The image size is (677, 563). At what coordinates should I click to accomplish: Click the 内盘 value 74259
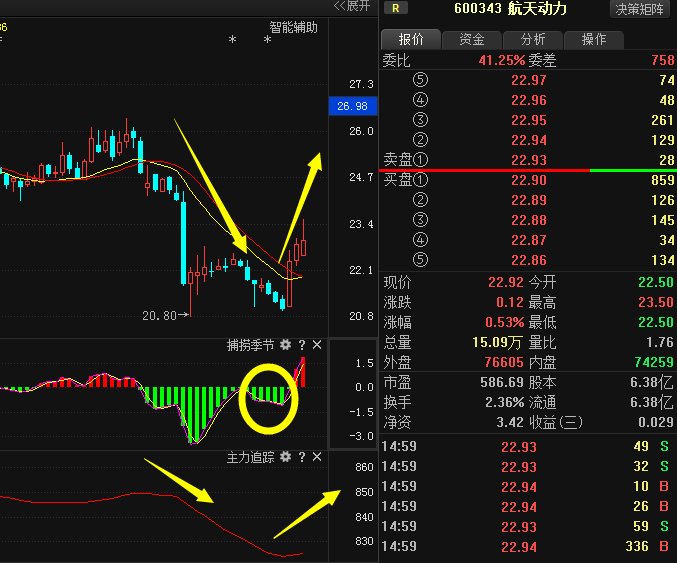654,362
